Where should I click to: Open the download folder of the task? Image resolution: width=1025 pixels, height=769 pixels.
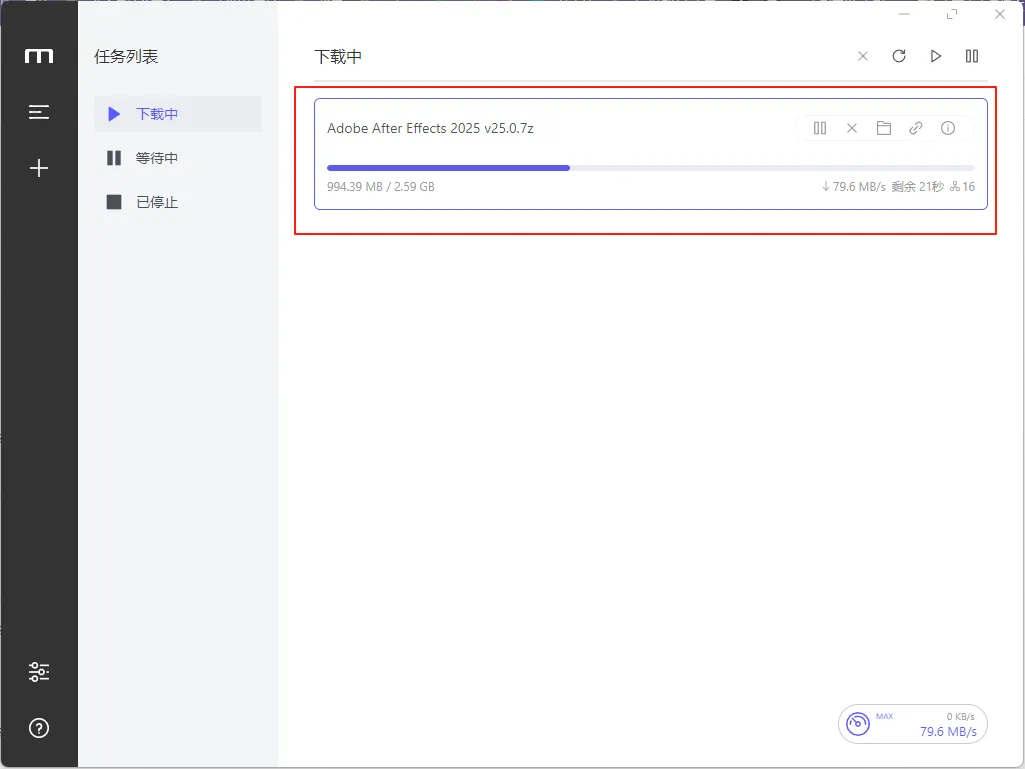[884, 128]
